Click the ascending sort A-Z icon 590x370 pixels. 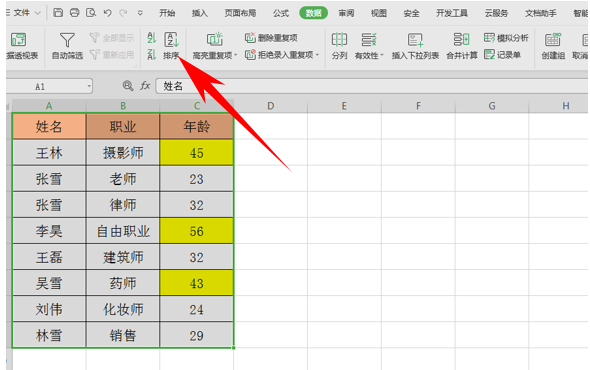click(151, 38)
